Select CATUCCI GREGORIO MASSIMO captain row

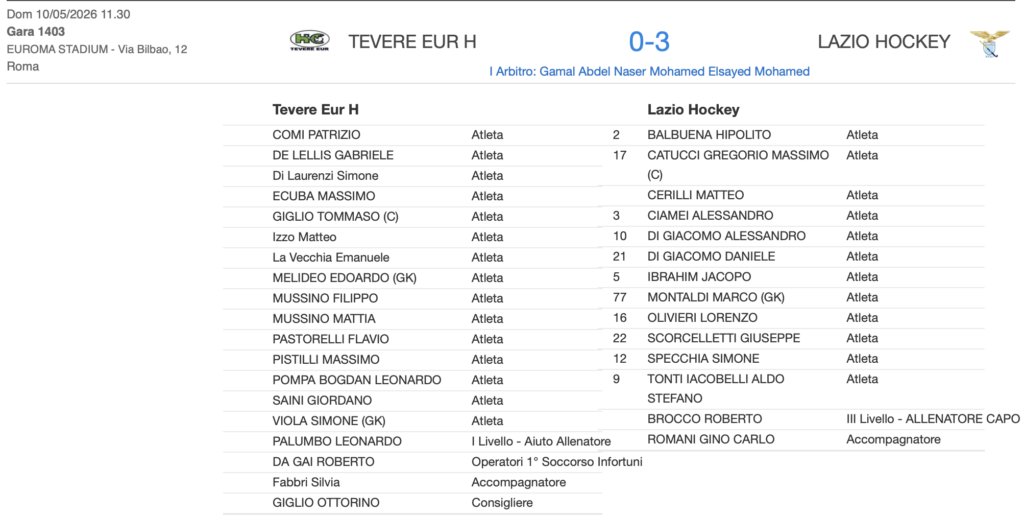pyautogui.click(x=792, y=165)
